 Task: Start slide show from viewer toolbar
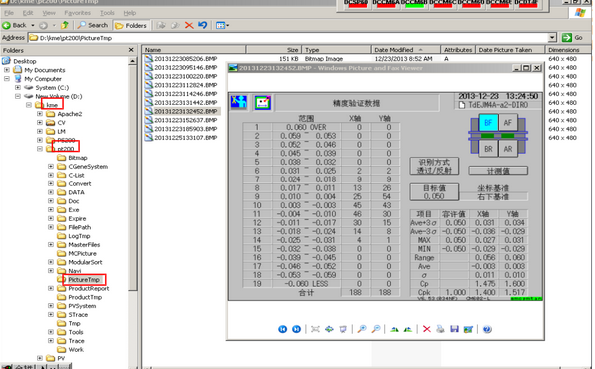click(343, 329)
